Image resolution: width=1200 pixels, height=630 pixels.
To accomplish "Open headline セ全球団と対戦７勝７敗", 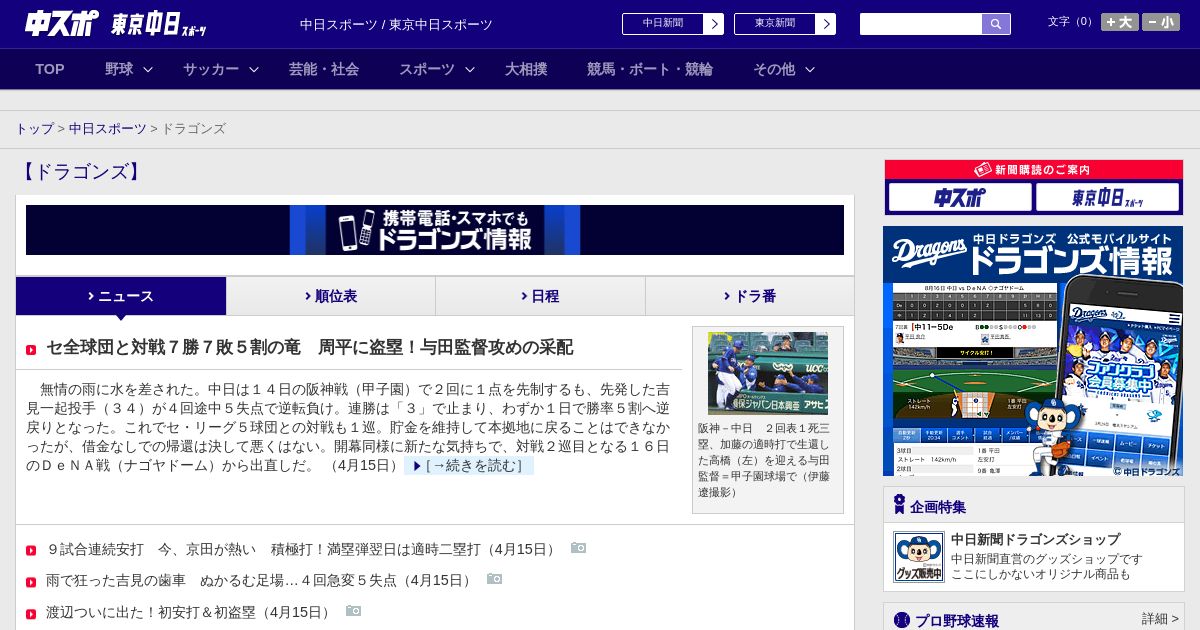I will (310, 348).
